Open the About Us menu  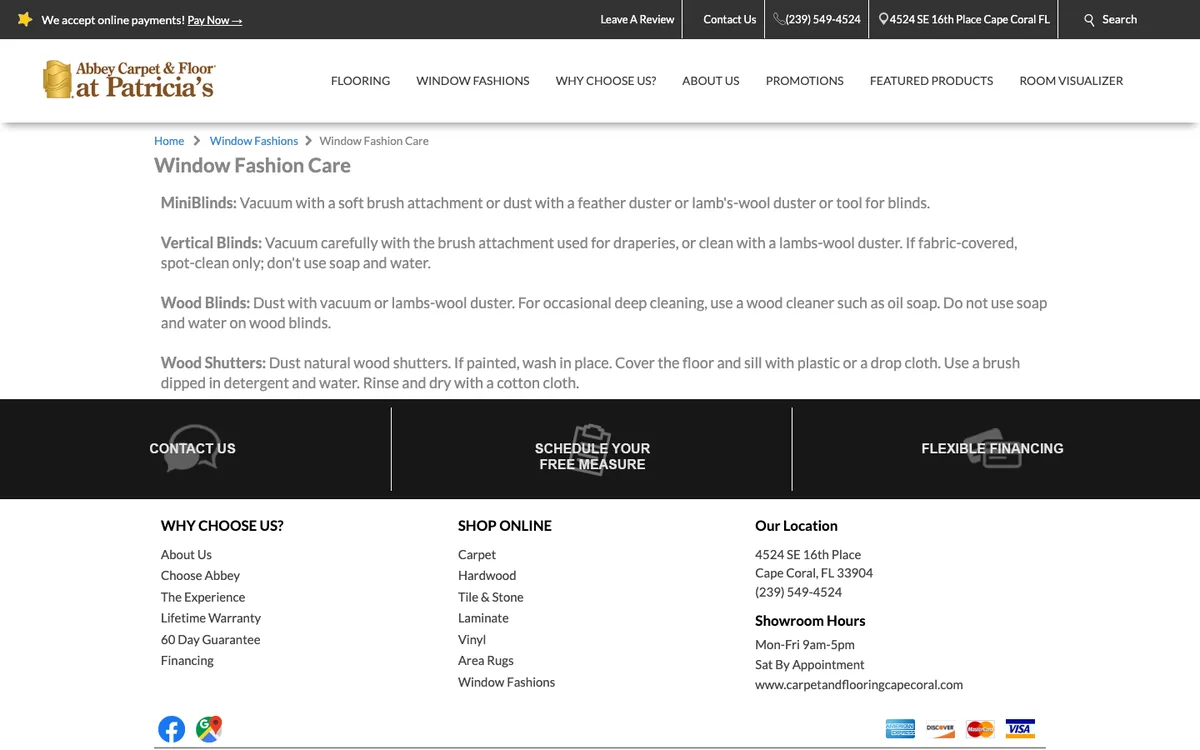[711, 81]
